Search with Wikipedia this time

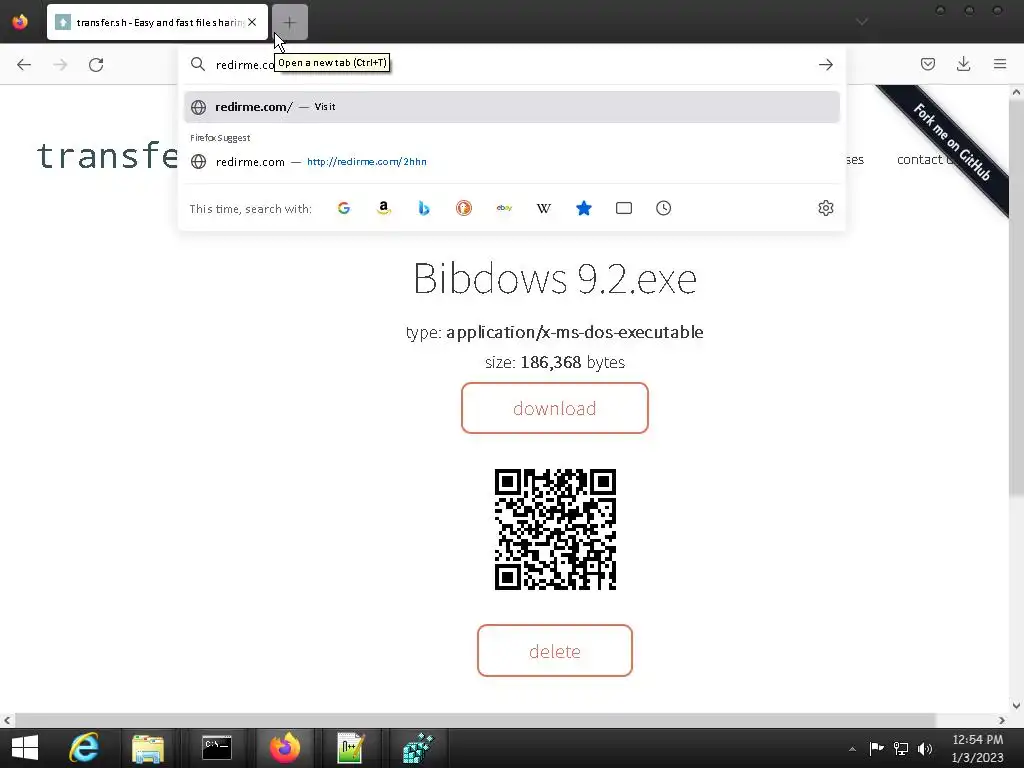(x=543, y=208)
